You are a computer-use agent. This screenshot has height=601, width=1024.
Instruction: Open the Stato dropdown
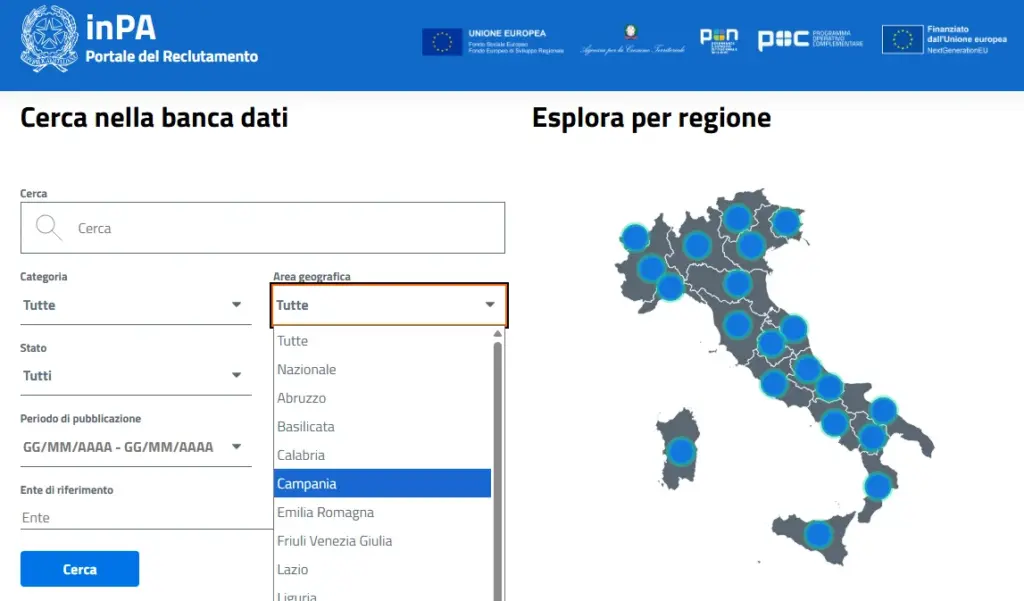(x=136, y=376)
